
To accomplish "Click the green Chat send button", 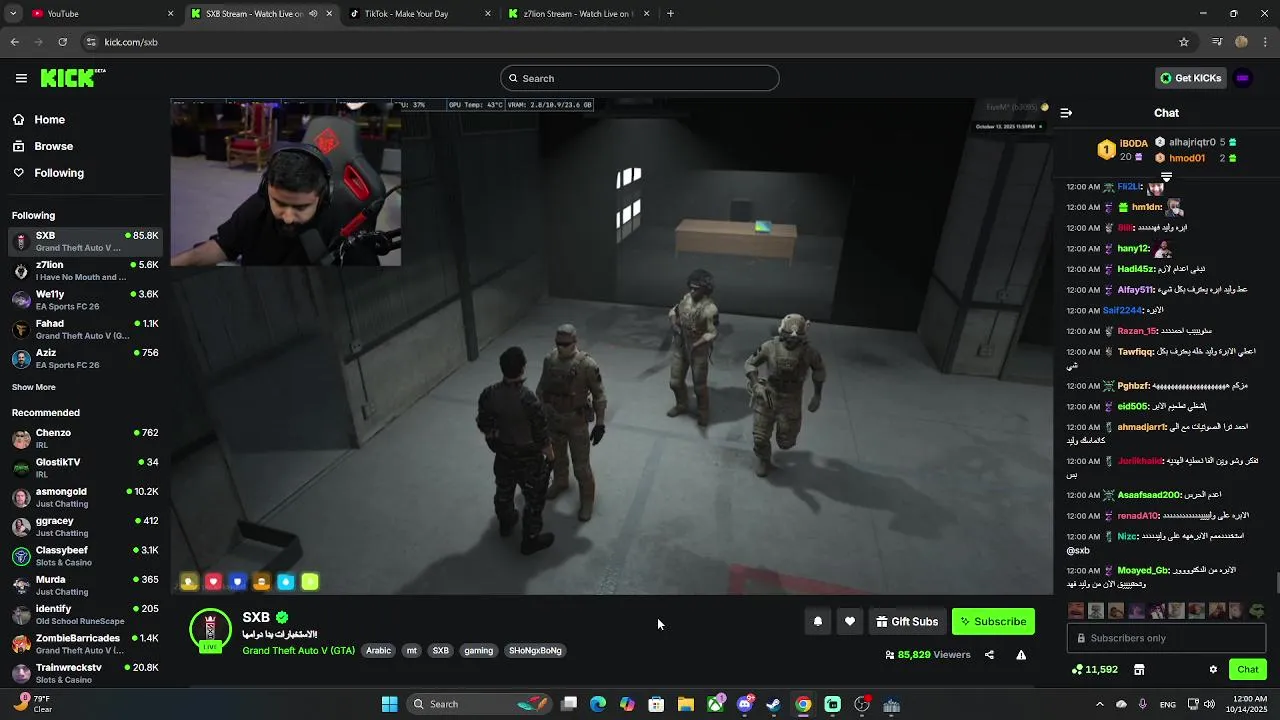I will 1248,669.
